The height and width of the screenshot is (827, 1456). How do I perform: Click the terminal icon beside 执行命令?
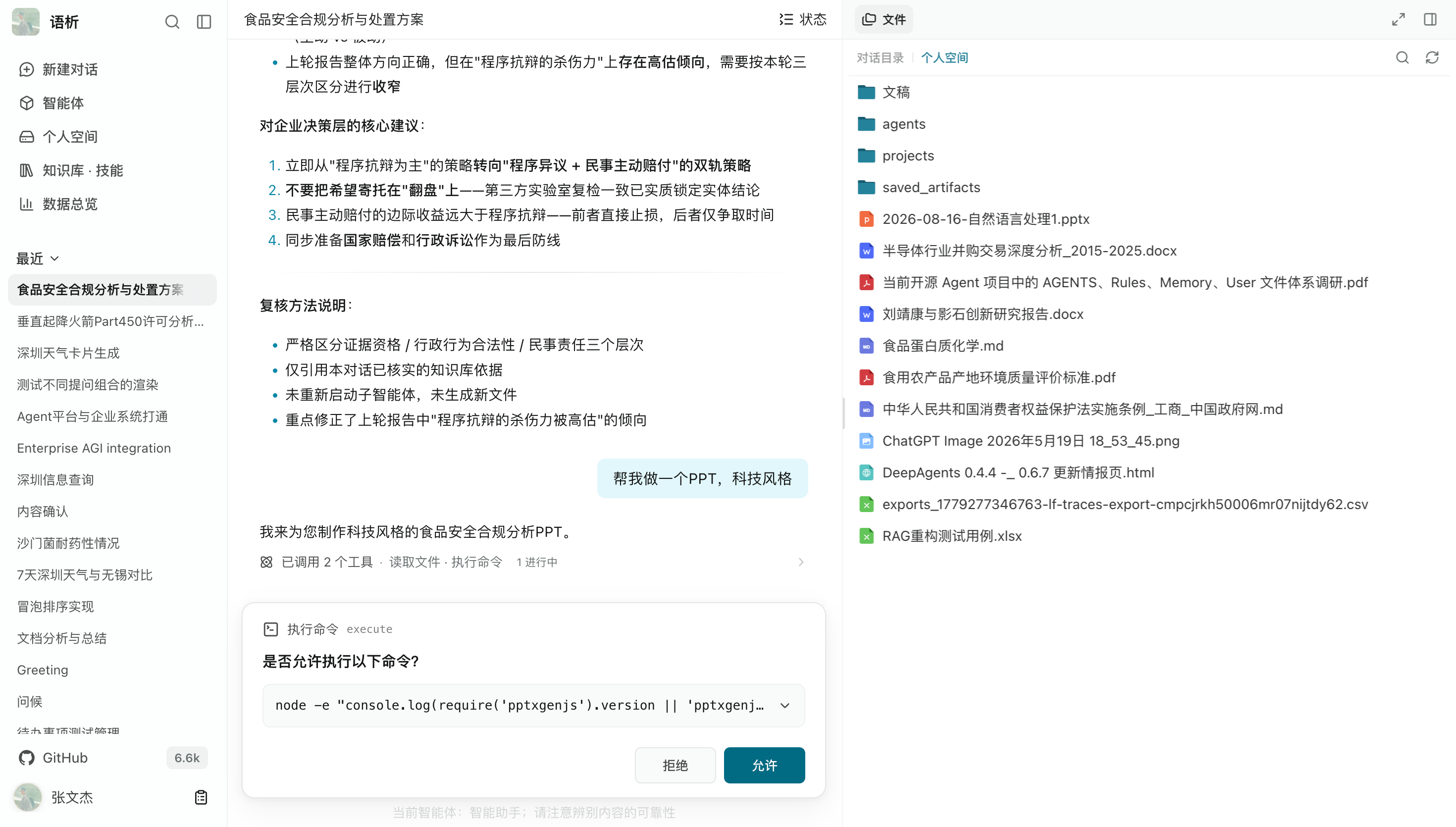pyautogui.click(x=271, y=629)
